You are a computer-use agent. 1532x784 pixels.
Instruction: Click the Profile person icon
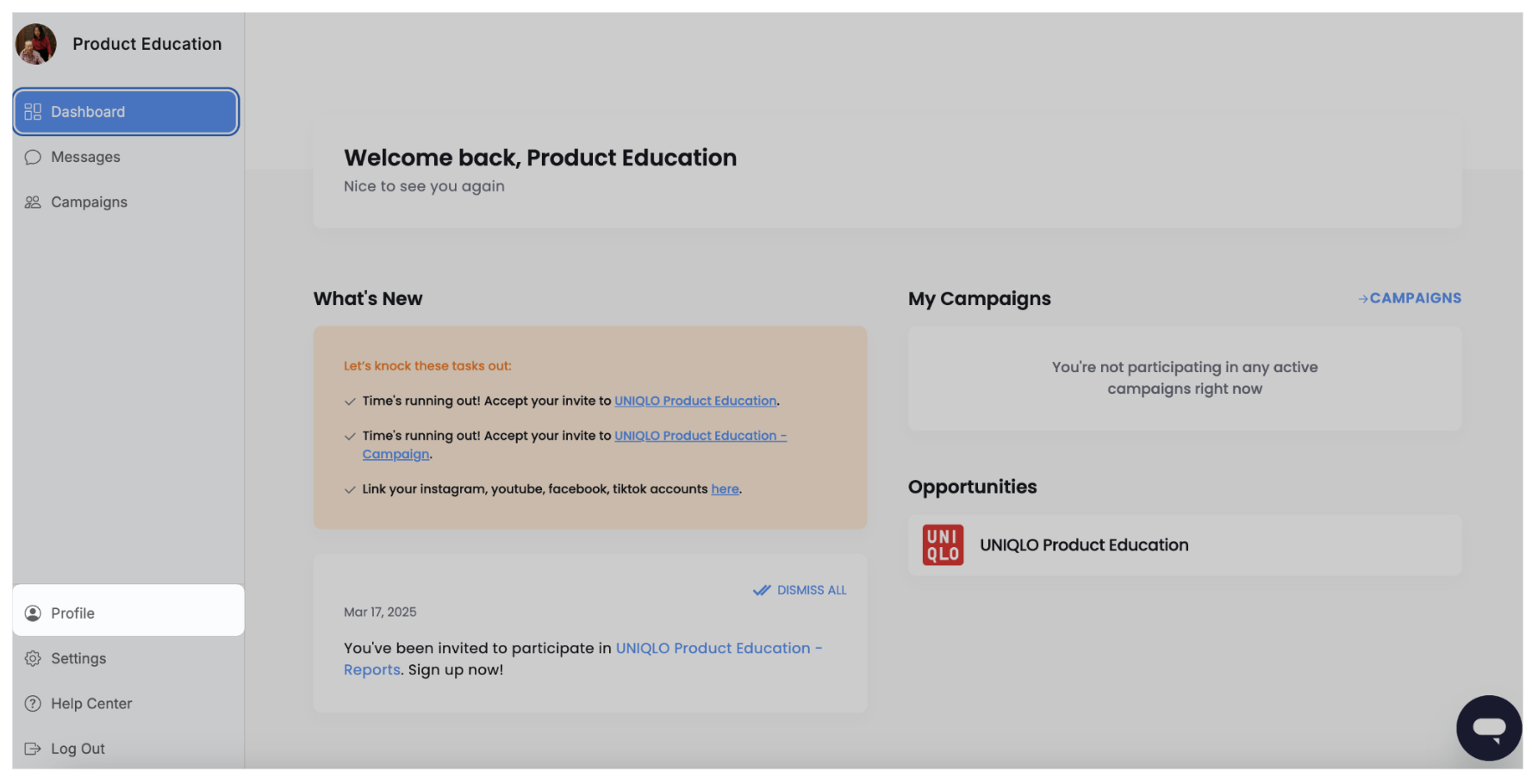(33, 613)
